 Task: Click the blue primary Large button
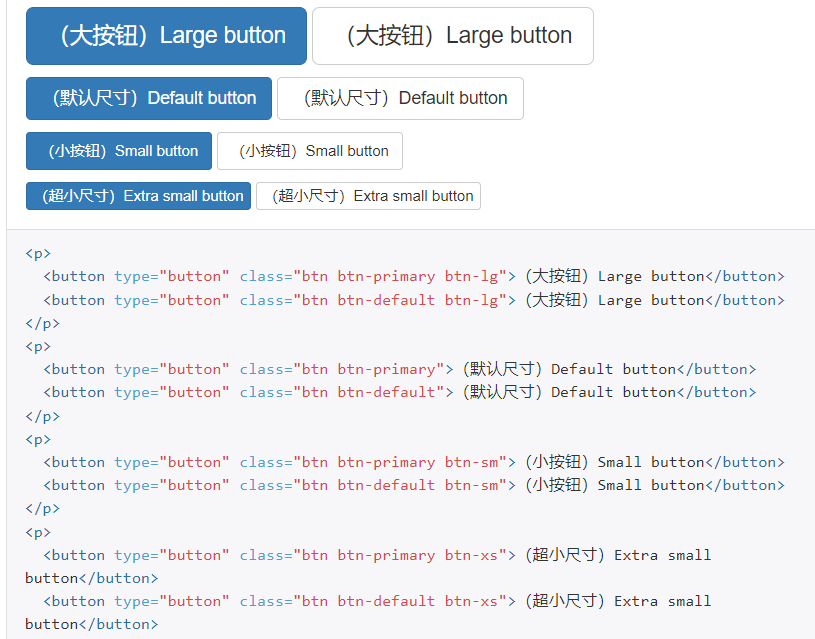166,36
